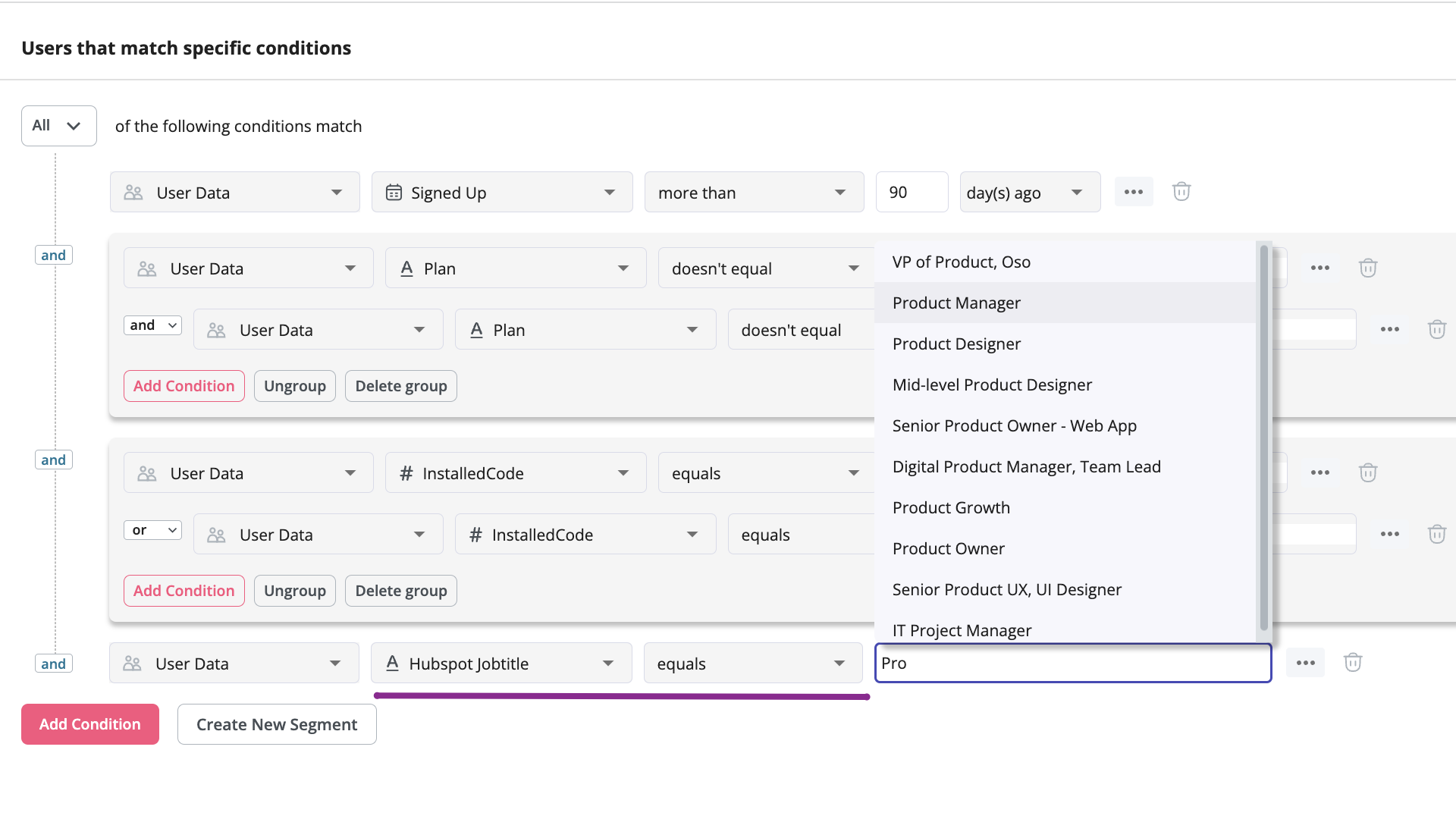The image size is (1456, 819).
Task: Open the 'All' conditions match dropdown
Action: click(x=58, y=125)
